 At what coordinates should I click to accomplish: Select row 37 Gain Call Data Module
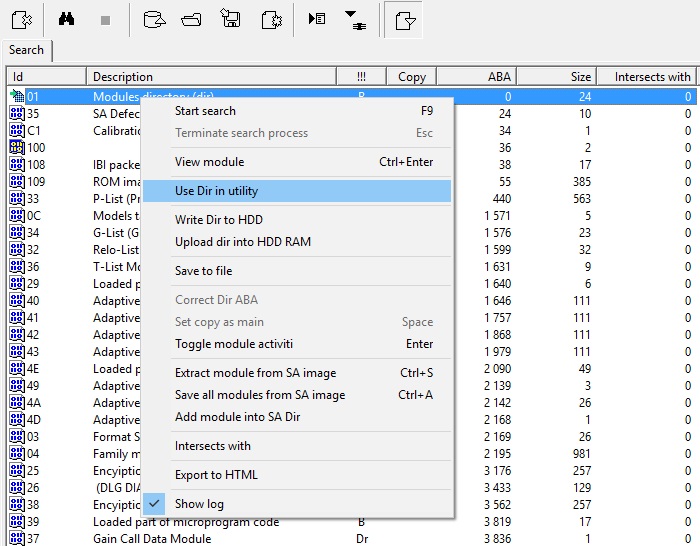[x=151, y=539]
